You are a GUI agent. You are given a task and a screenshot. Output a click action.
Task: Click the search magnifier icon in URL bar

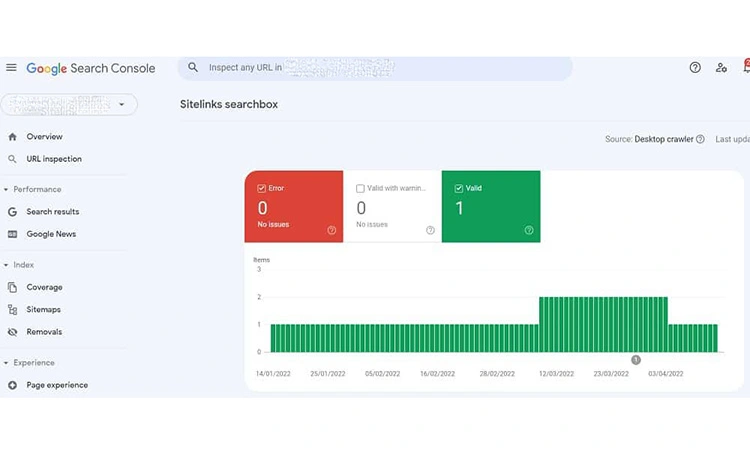pyautogui.click(x=193, y=67)
